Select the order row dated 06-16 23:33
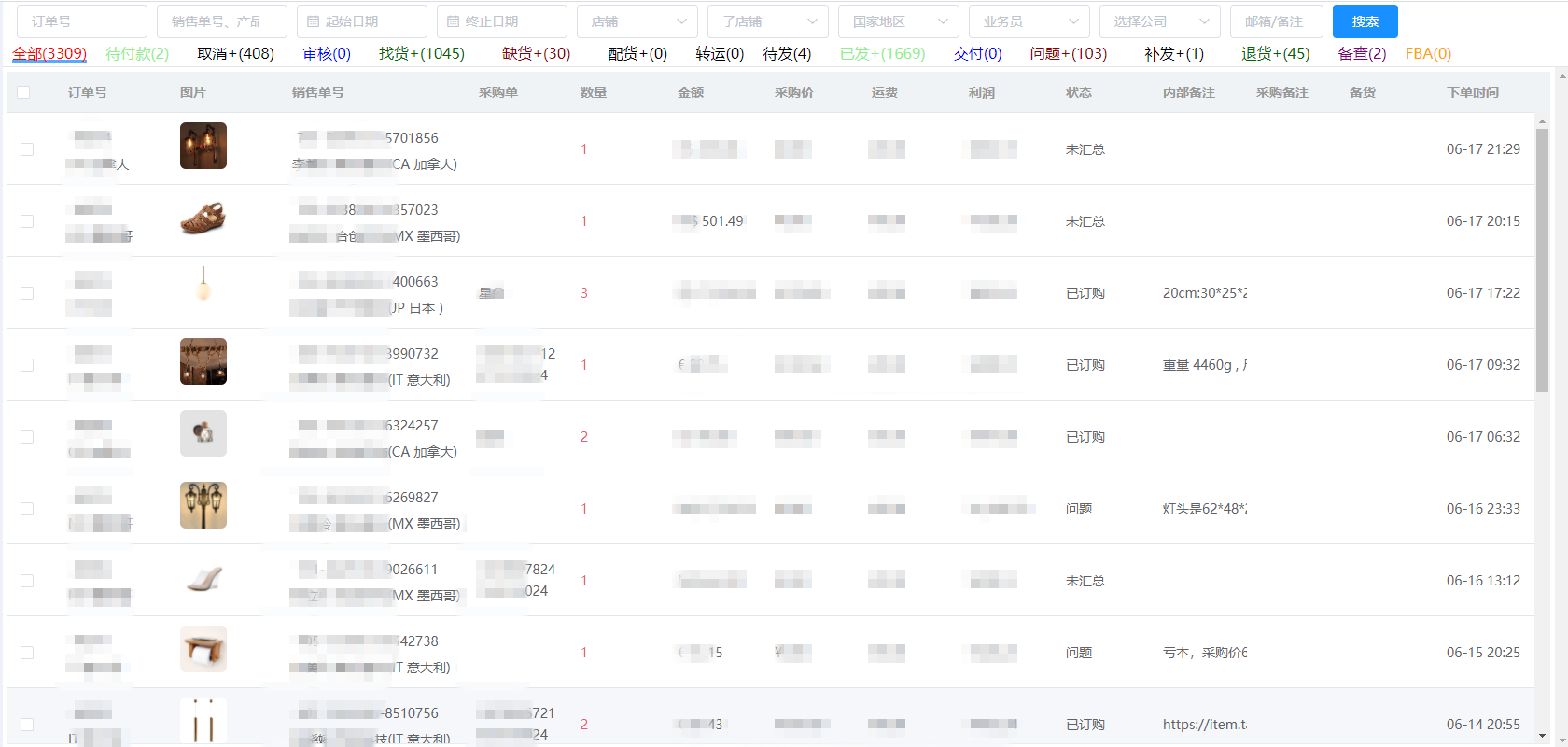 27,509
